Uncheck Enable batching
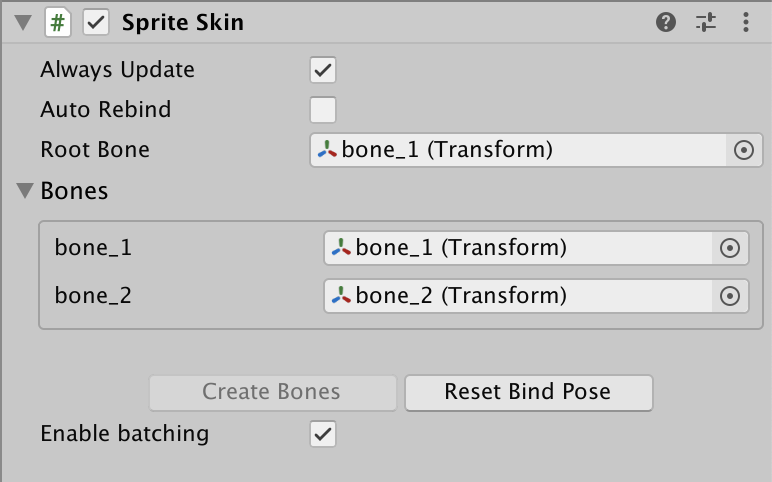The height and width of the screenshot is (482, 772). 323,434
